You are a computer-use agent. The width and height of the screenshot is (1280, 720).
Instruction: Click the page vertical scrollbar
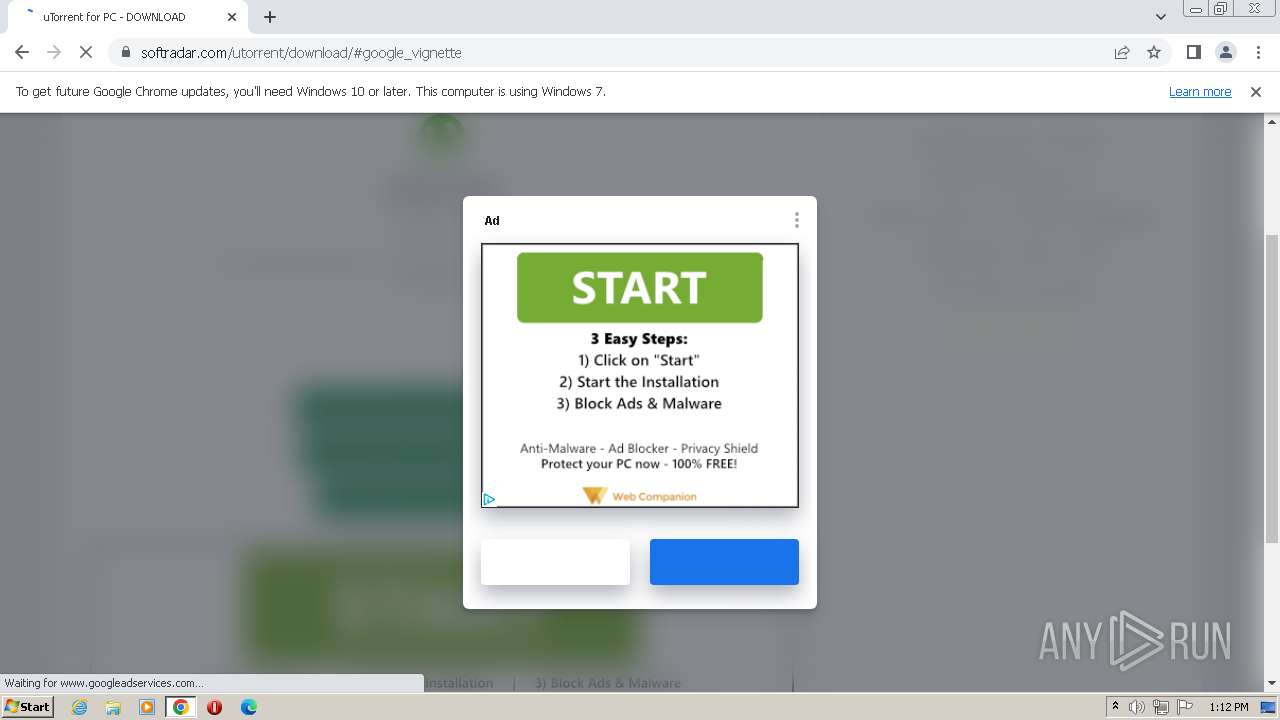coord(1271,390)
